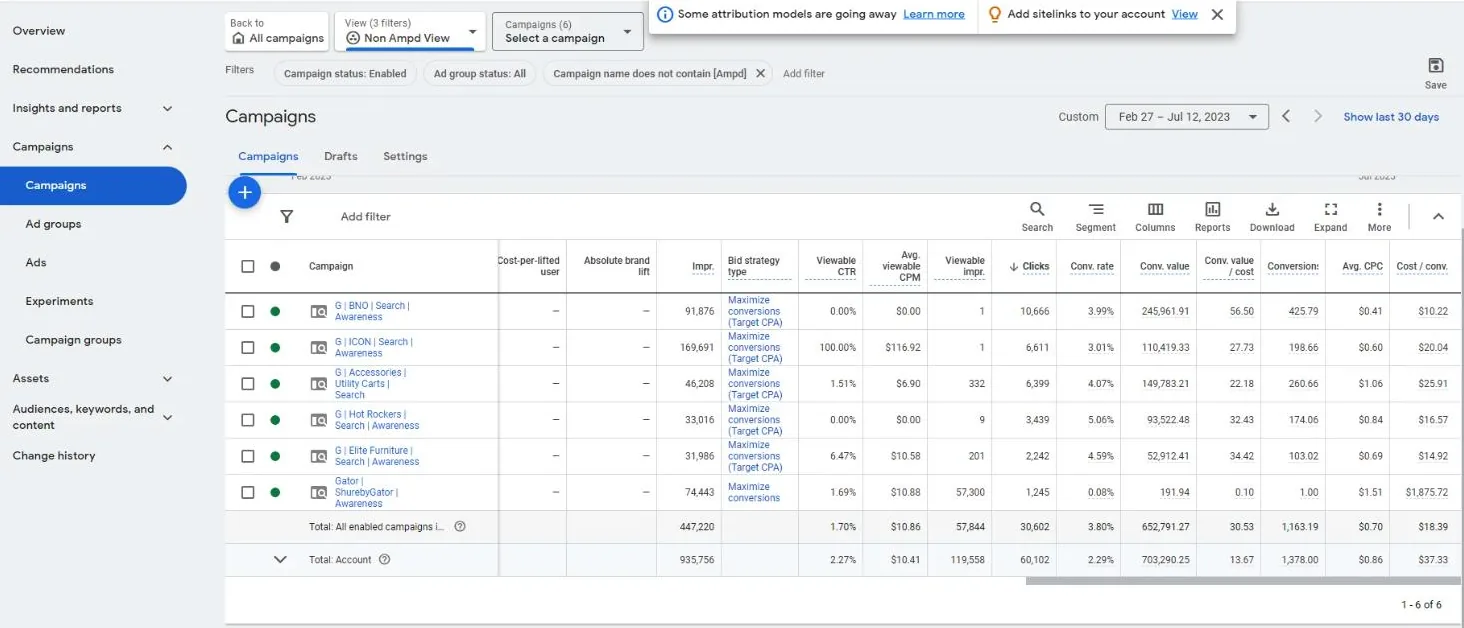Click Show last 30 days link
The height and width of the screenshot is (628, 1464).
coord(1391,117)
